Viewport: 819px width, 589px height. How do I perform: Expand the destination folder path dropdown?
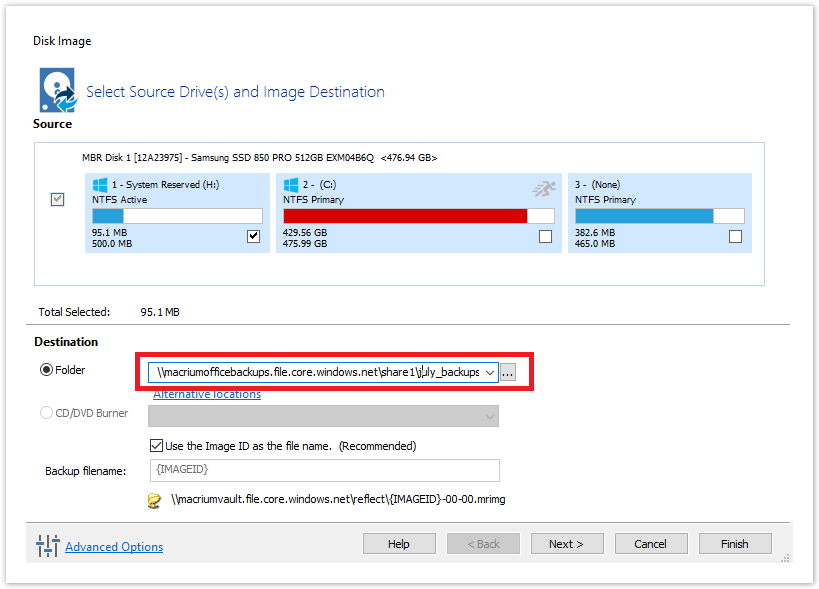[x=489, y=372]
